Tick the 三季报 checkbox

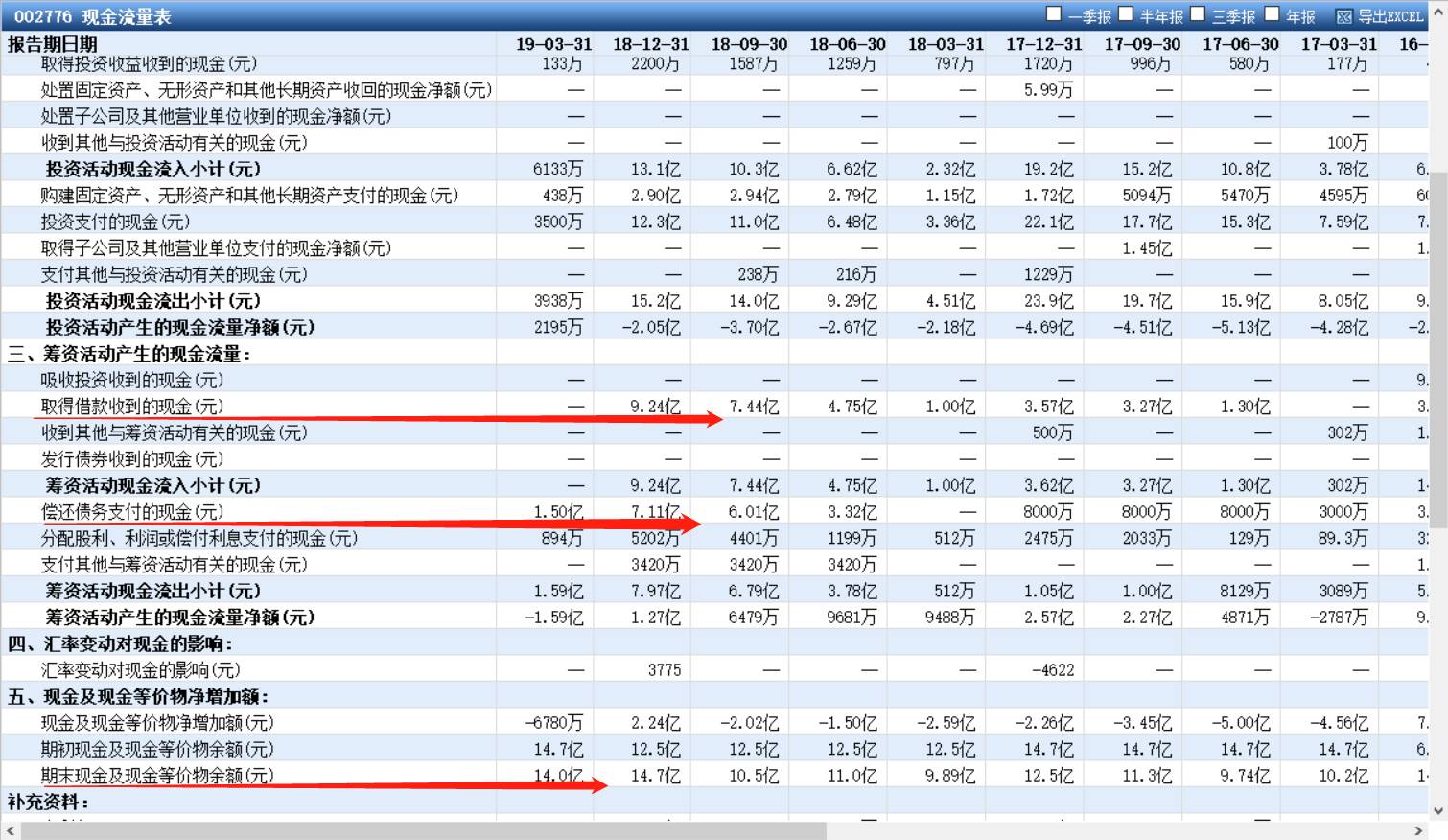tap(1198, 14)
